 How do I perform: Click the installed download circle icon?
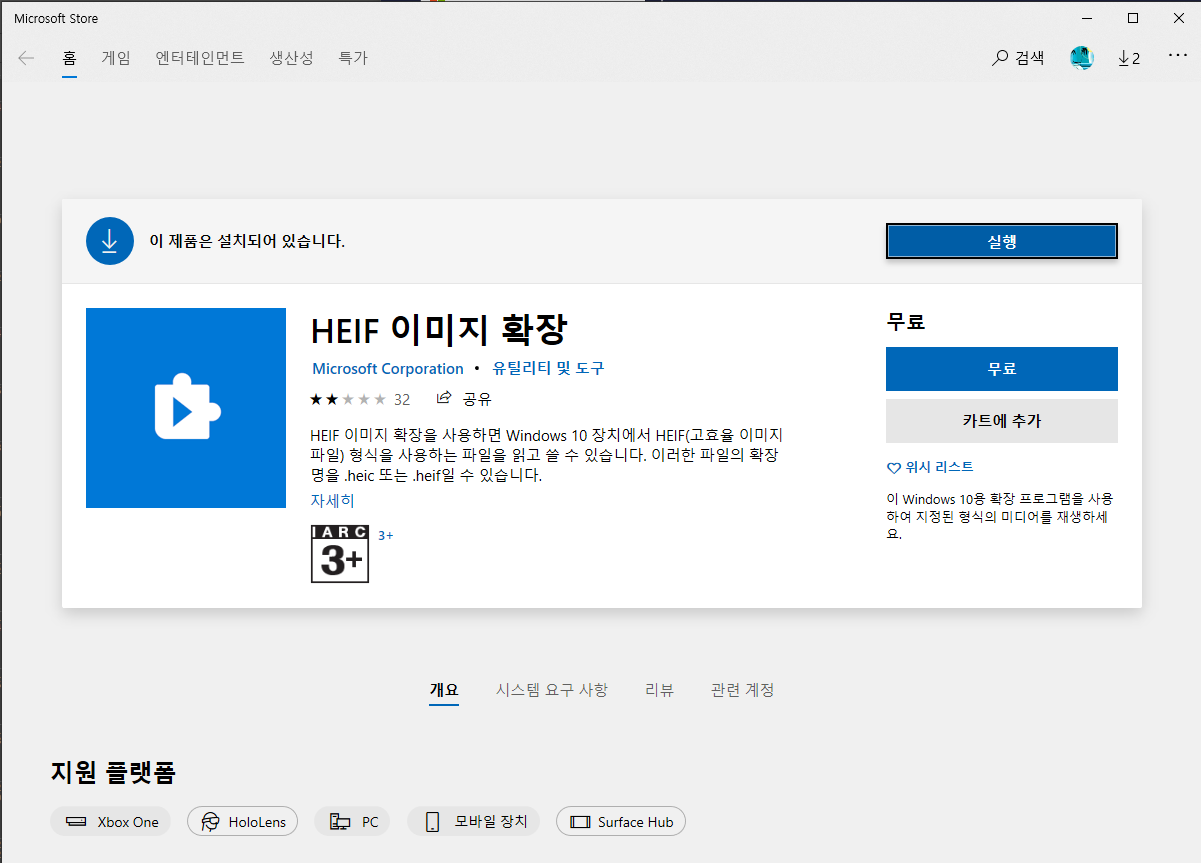click(x=110, y=241)
